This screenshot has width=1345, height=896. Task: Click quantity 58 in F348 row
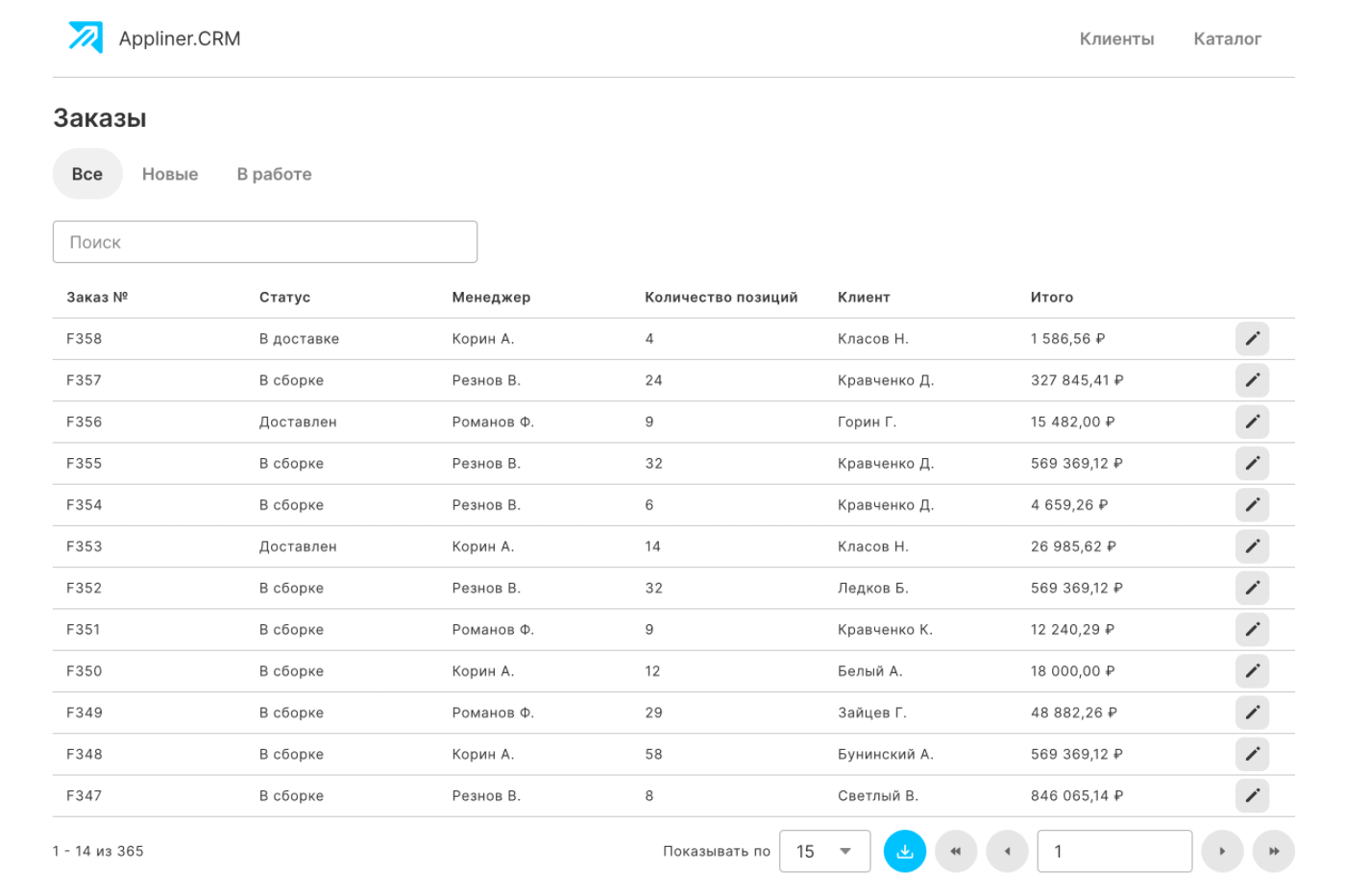(653, 754)
